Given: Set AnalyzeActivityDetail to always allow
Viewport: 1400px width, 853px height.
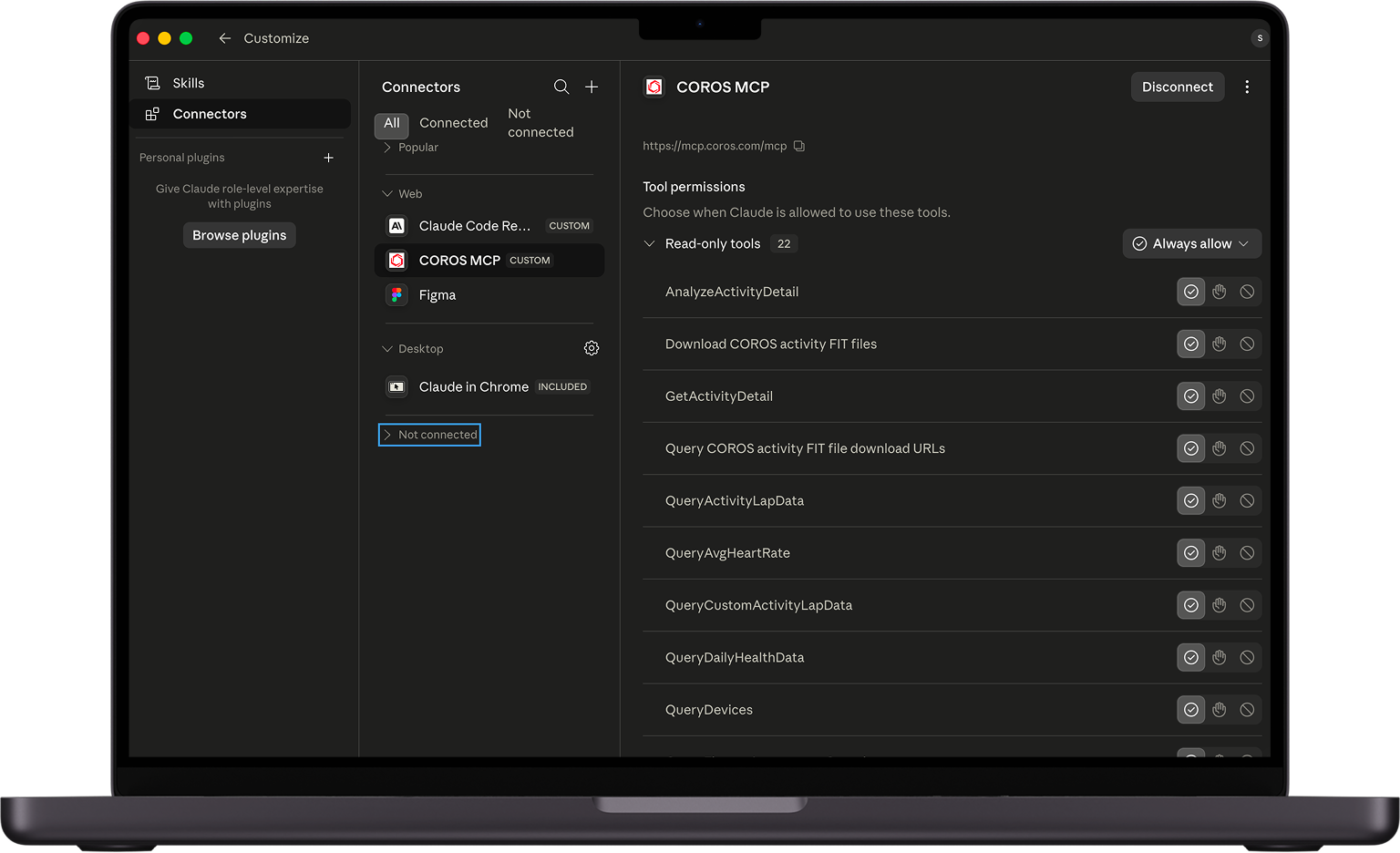Looking at the screenshot, I should click(x=1191, y=292).
